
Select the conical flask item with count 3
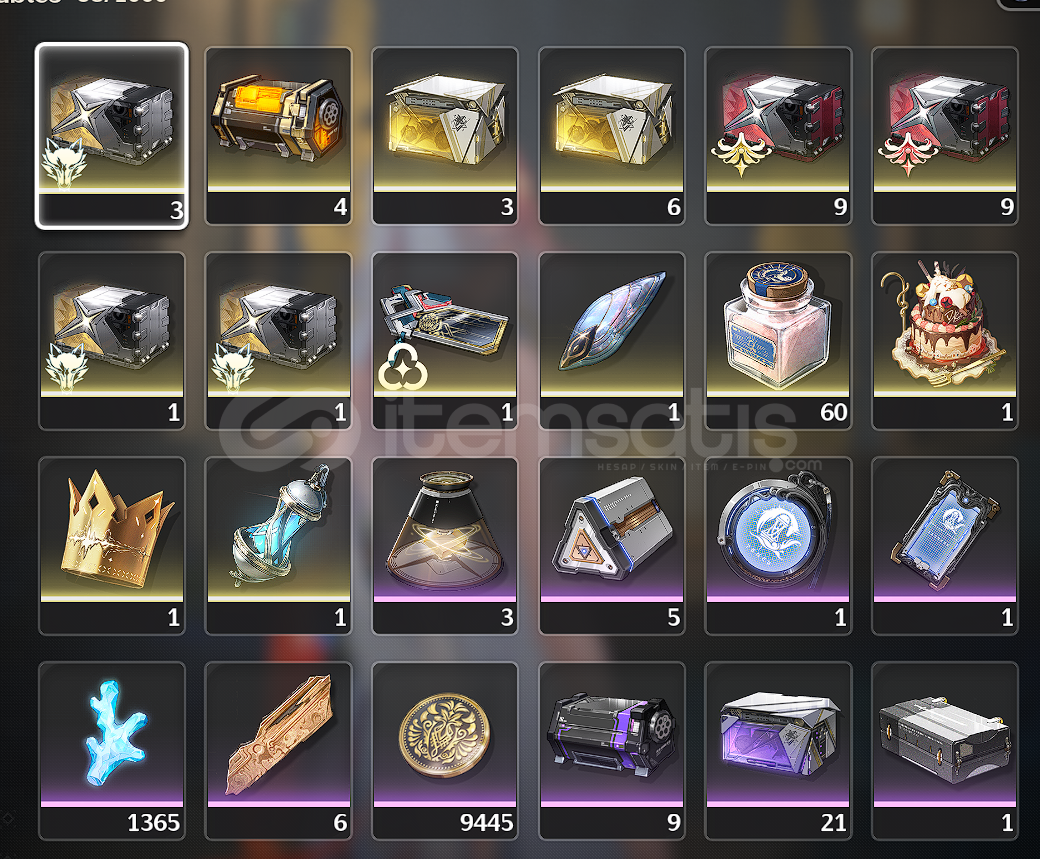click(x=445, y=546)
